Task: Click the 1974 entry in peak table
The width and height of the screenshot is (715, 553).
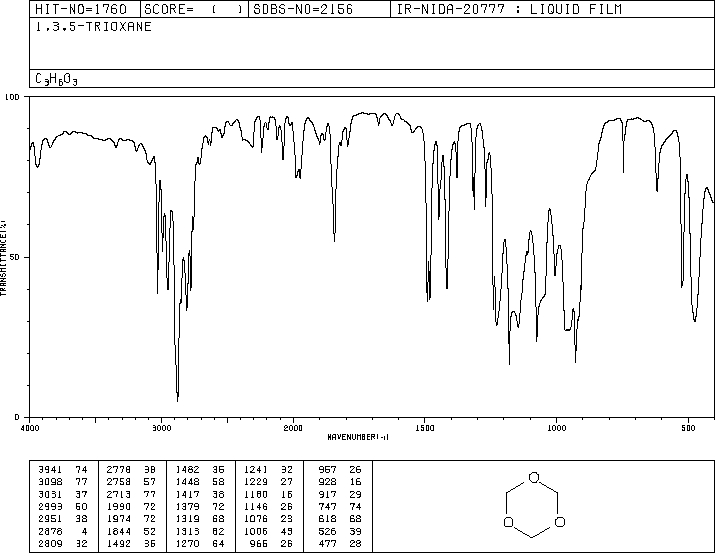Action: [x=119, y=519]
